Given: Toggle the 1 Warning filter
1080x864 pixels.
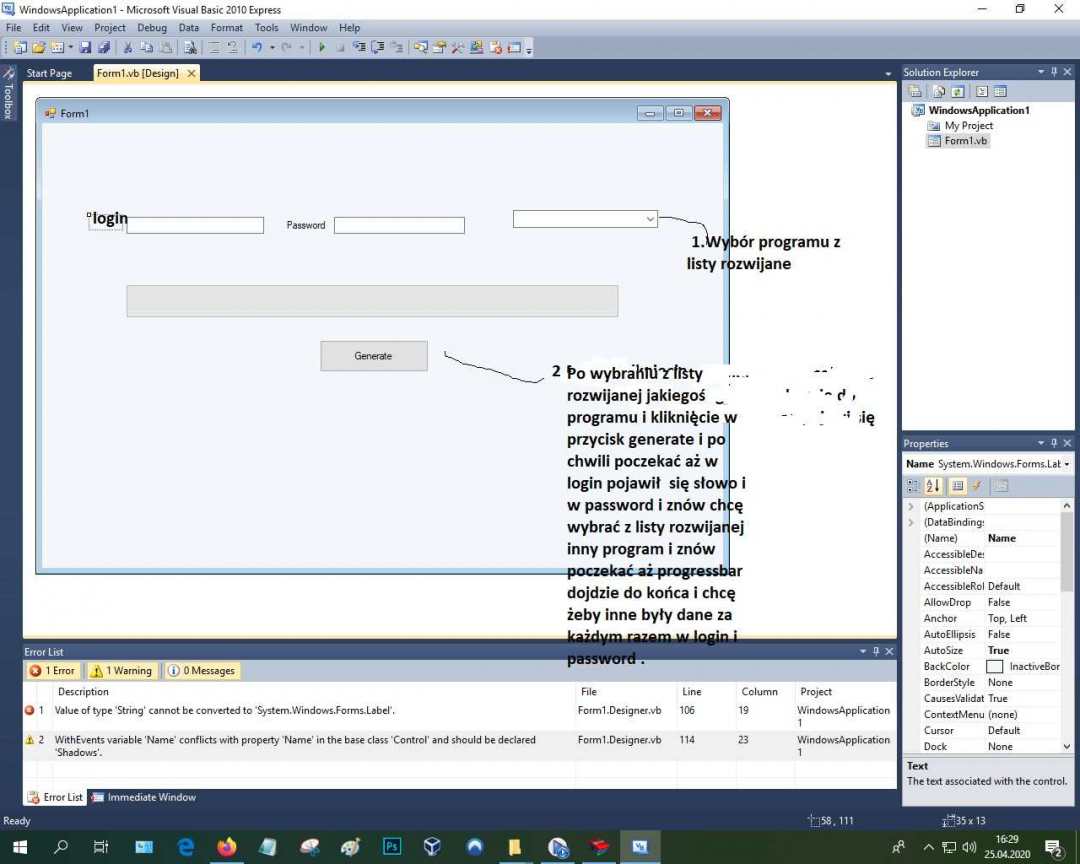Looking at the screenshot, I should [122, 671].
